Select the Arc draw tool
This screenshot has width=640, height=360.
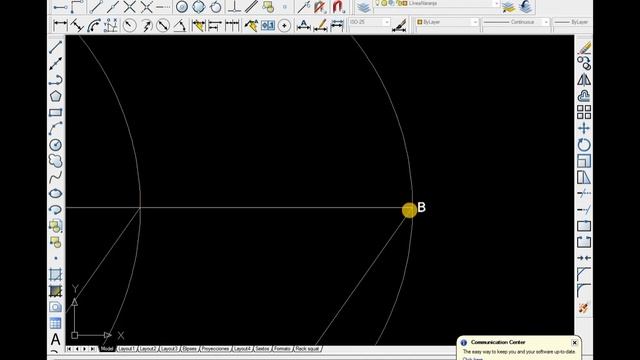click(56, 128)
